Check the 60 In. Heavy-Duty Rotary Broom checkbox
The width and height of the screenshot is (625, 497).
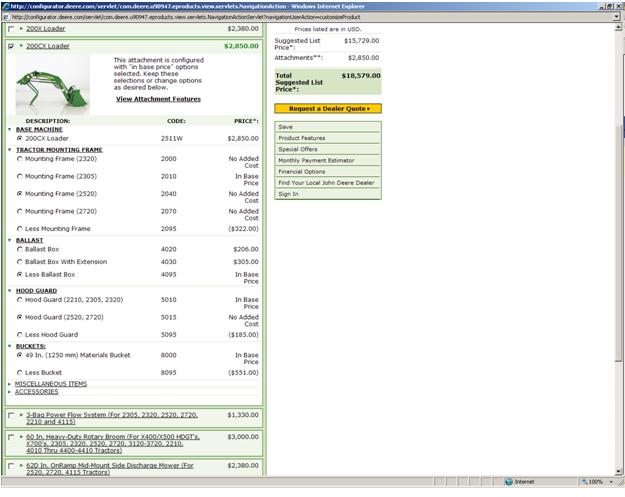pos(11,438)
